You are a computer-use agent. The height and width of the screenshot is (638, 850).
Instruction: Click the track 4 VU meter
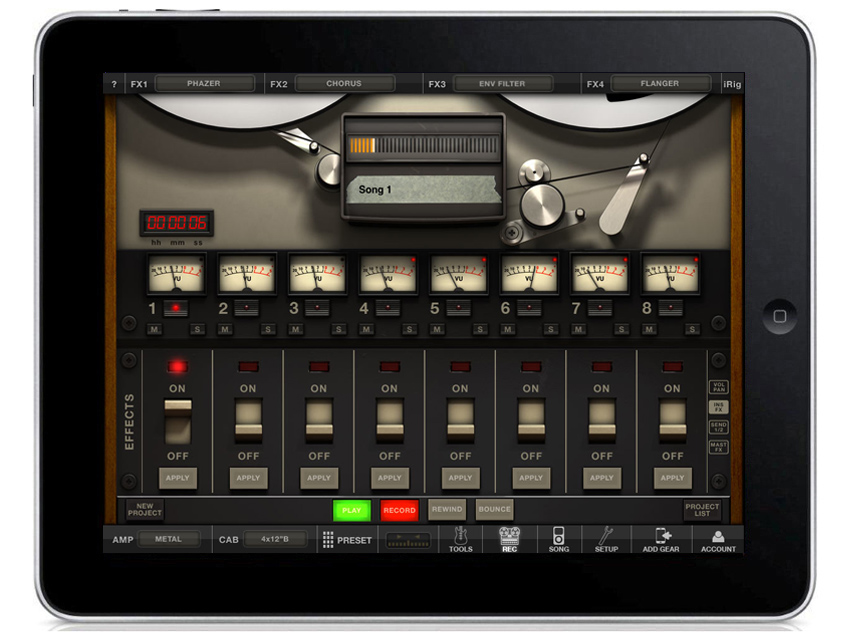coord(388,274)
